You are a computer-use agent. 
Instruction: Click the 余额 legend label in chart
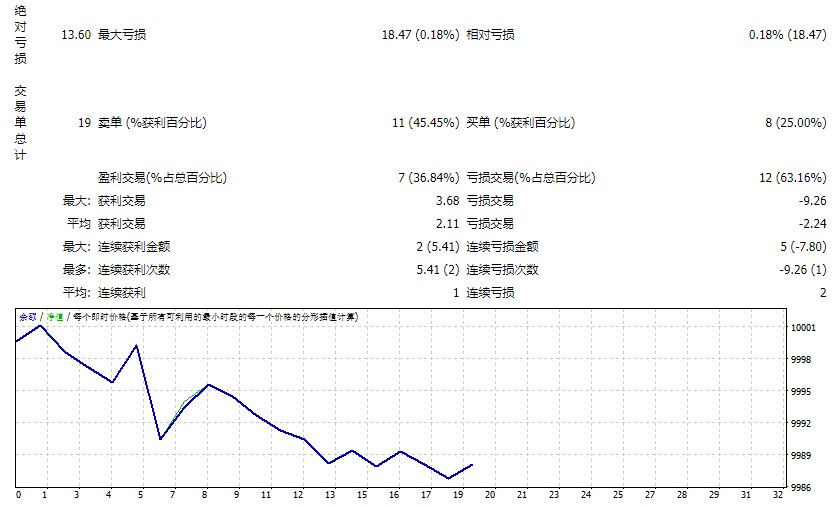pos(28,317)
